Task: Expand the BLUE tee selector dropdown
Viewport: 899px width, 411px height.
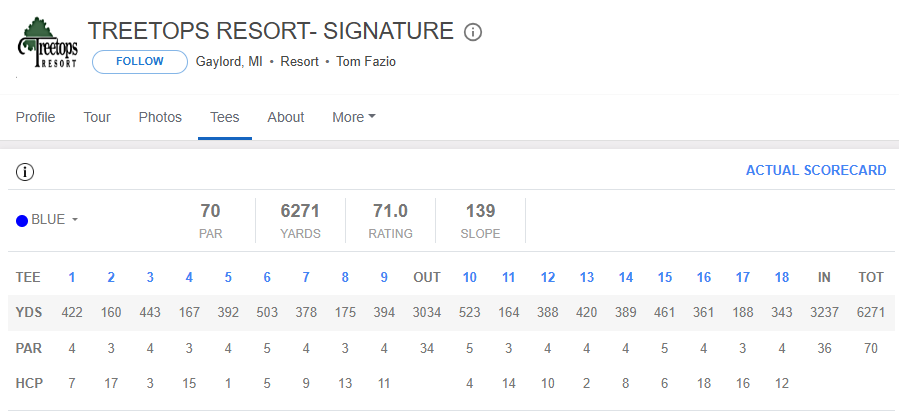Action: (x=47, y=220)
